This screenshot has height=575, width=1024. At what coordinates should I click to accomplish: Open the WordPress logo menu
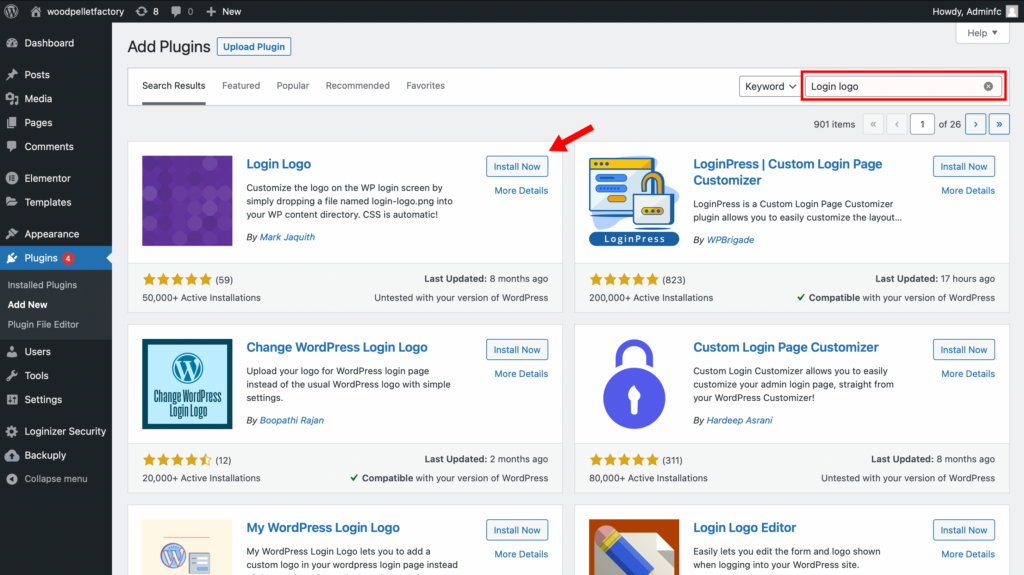click(11, 11)
